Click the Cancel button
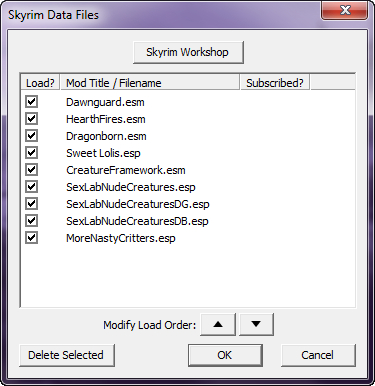The width and height of the screenshot is (375, 386). coord(318,355)
